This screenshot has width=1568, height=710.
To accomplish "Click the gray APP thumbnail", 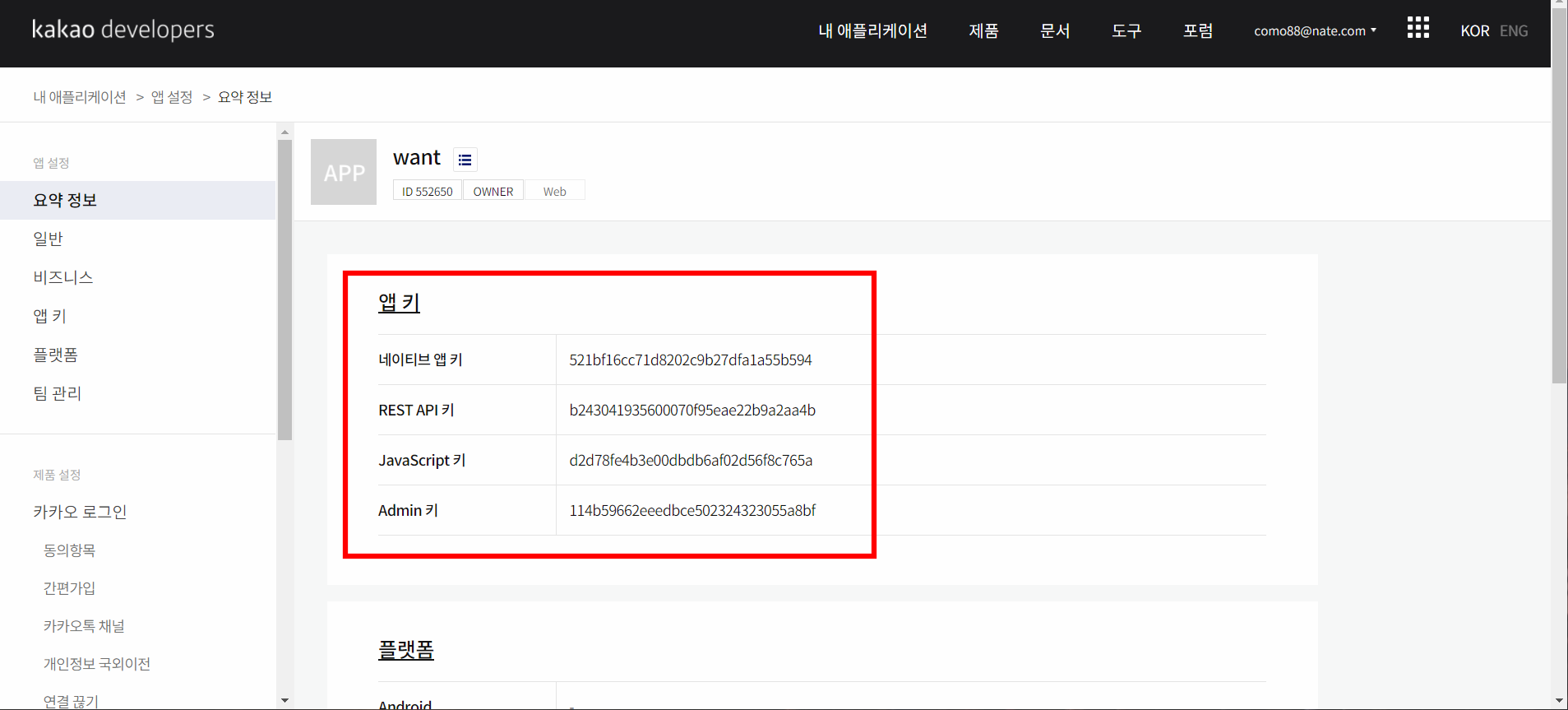I will tap(344, 172).
